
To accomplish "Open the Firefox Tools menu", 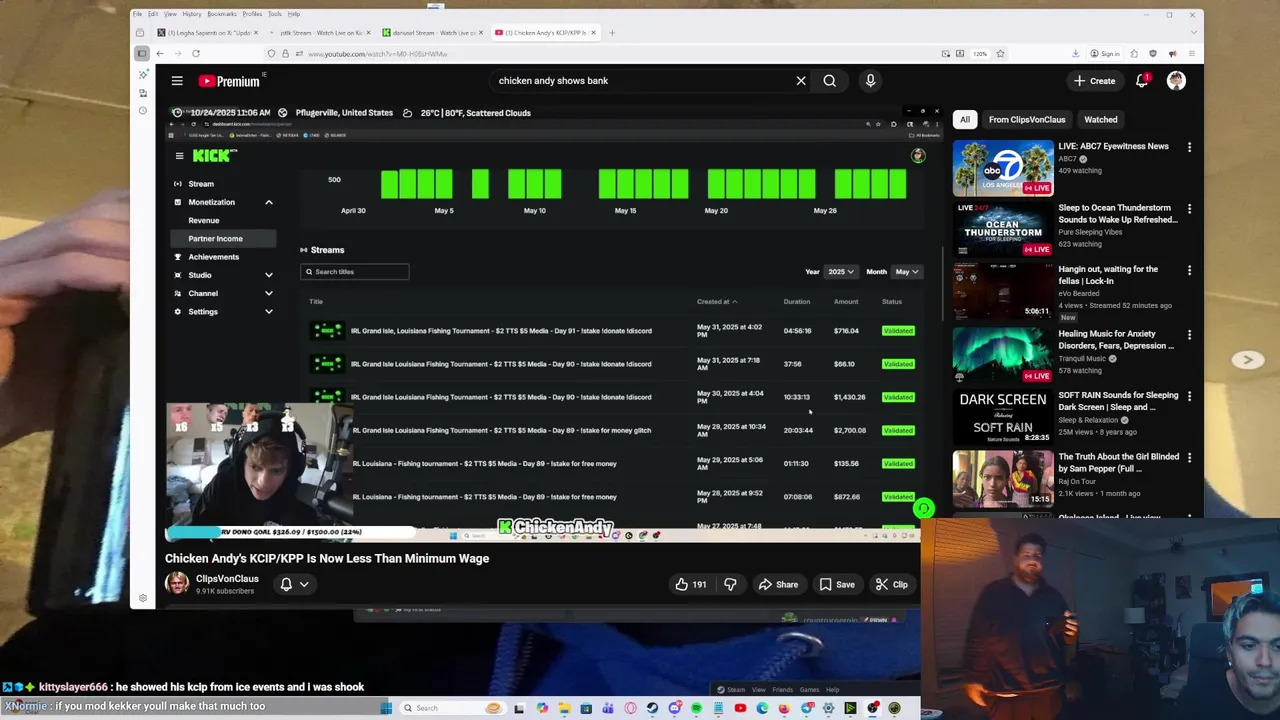I will point(274,14).
